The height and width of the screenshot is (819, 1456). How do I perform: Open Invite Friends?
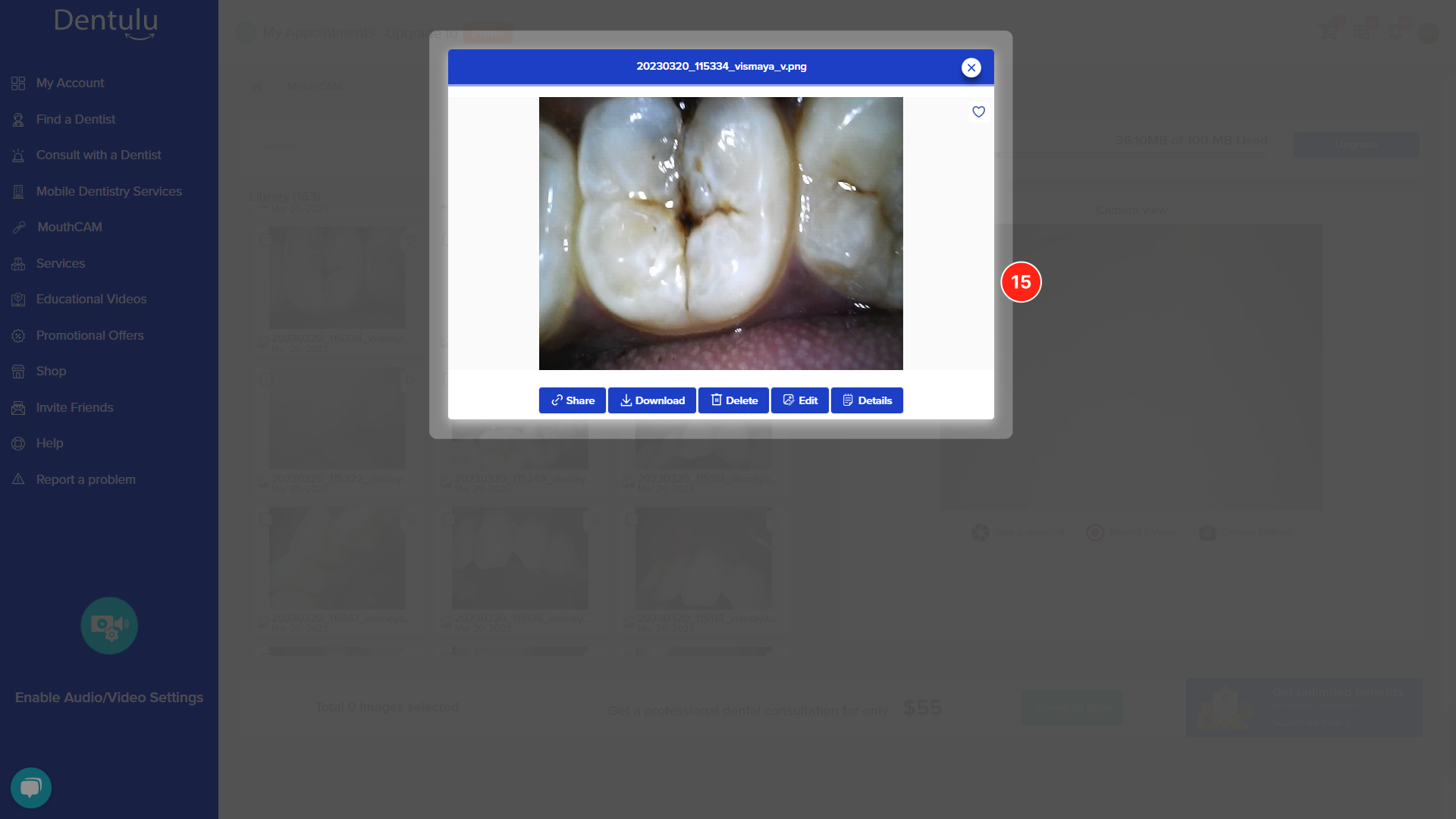[x=75, y=407]
